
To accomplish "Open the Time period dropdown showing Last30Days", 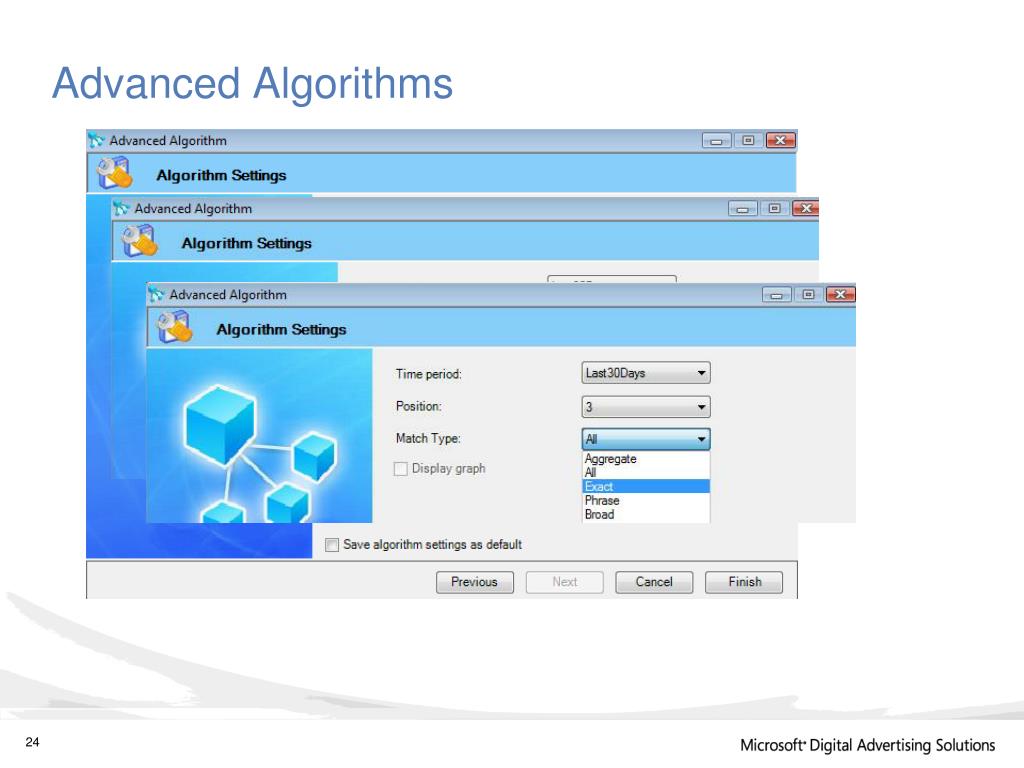I will (x=645, y=373).
